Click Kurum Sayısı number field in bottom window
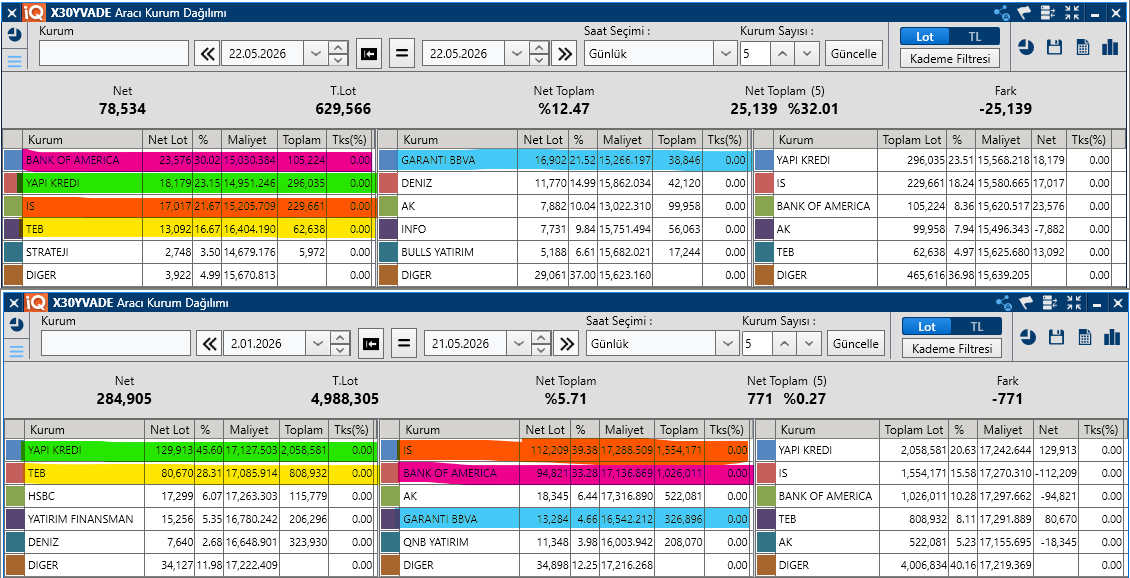The height and width of the screenshot is (578, 1130). click(x=757, y=344)
